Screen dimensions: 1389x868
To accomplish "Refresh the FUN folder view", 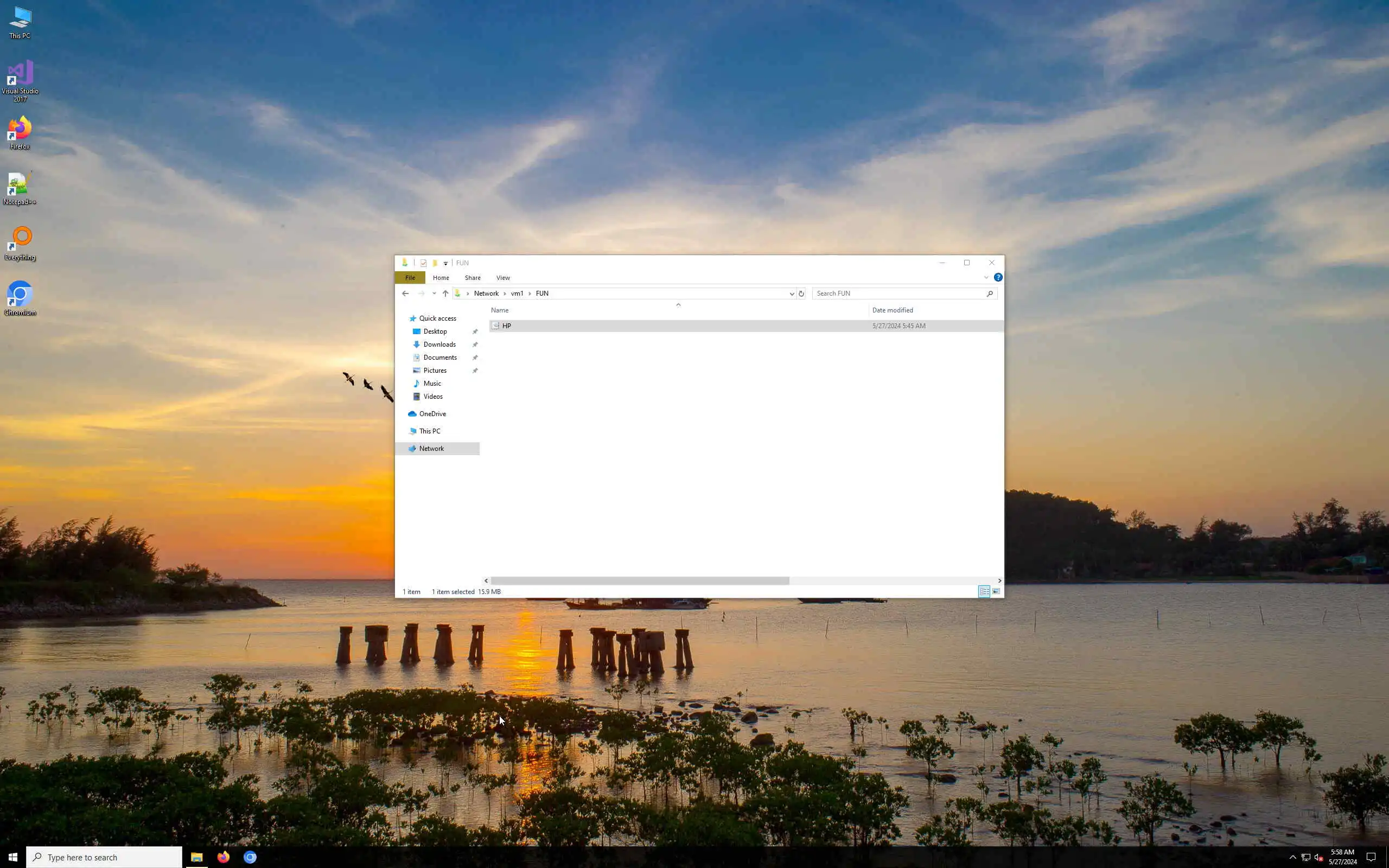I will coord(801,293).
